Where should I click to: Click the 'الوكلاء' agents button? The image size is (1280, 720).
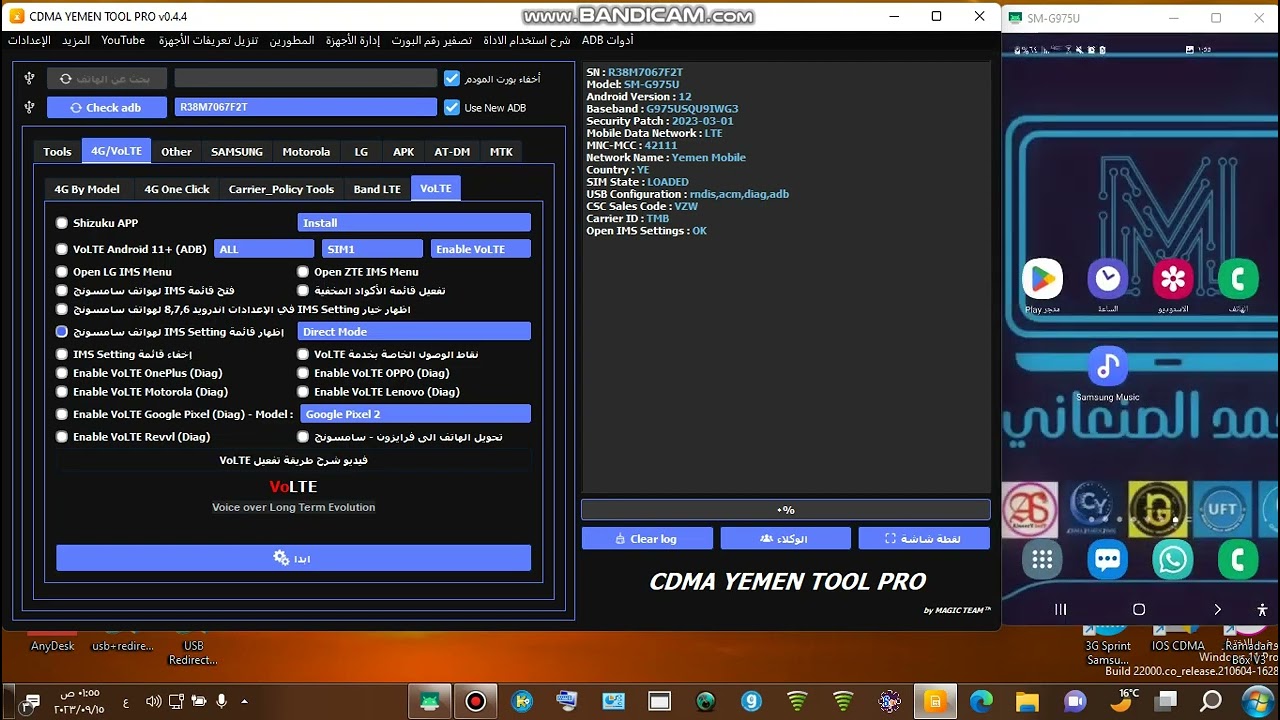[x=786, y=538]
